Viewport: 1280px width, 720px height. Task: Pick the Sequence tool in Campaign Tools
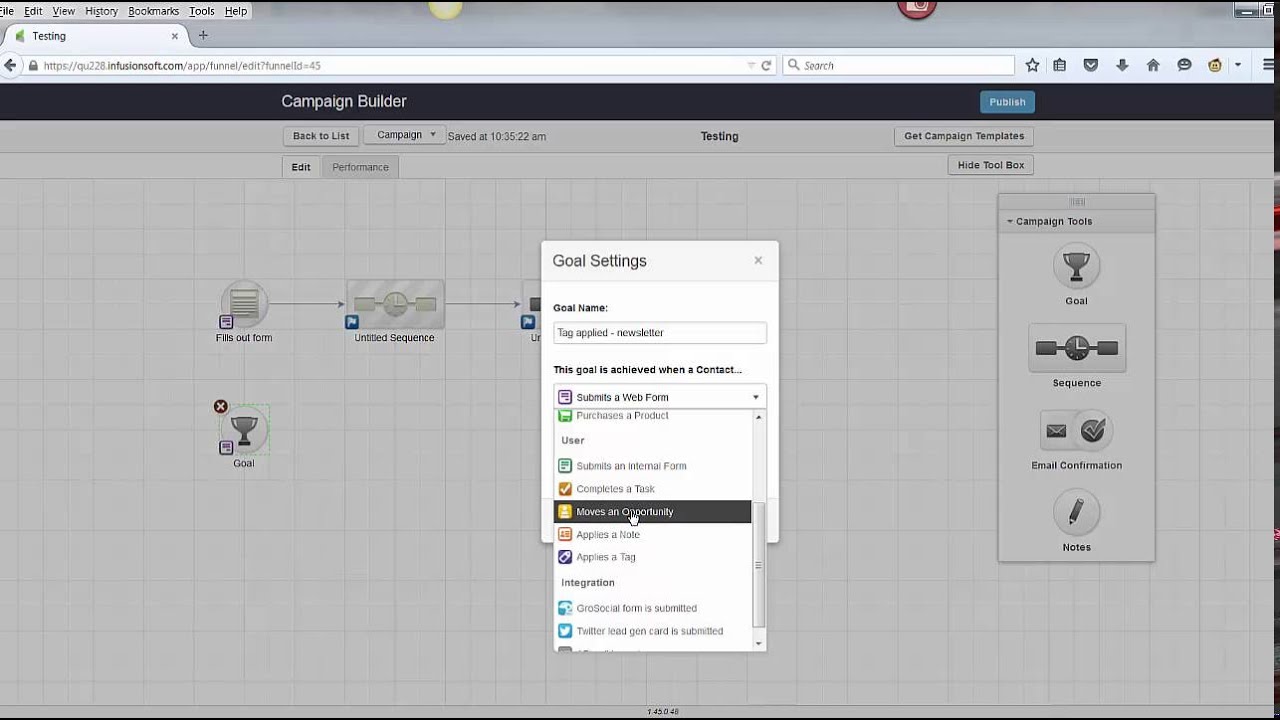(1076, 348)
